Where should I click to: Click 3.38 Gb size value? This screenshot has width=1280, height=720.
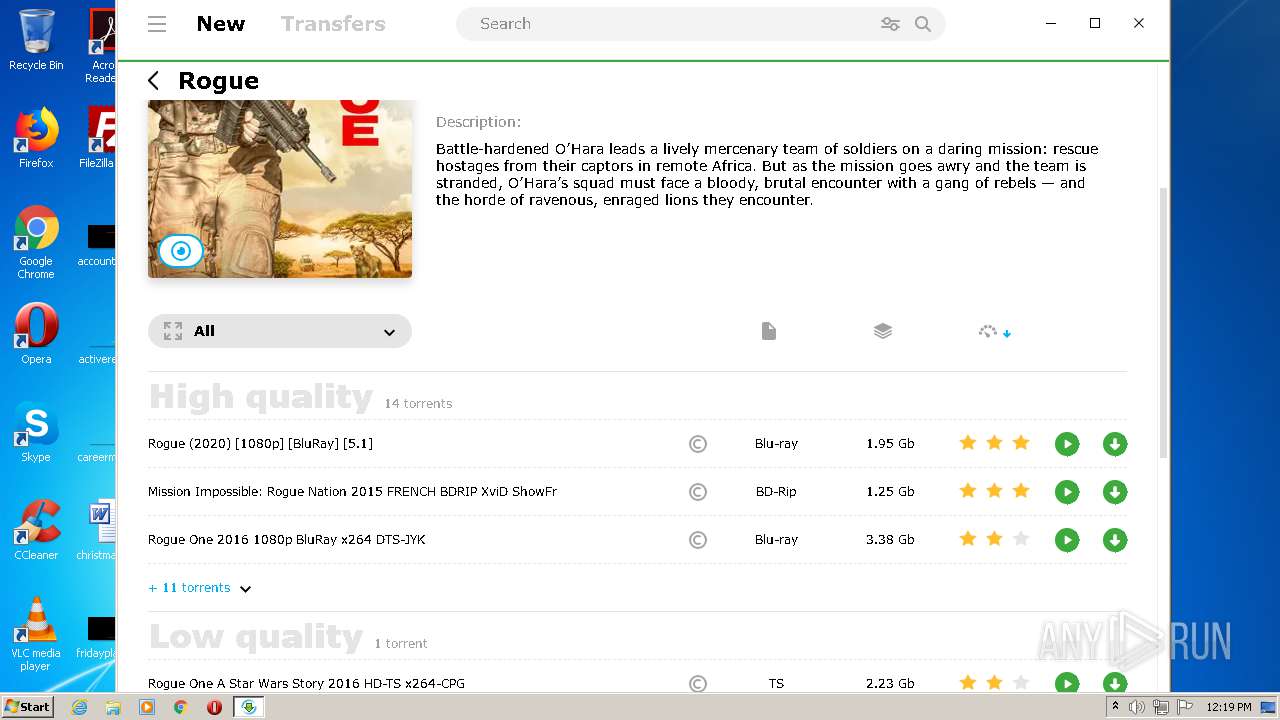click(x=890, y=539)
